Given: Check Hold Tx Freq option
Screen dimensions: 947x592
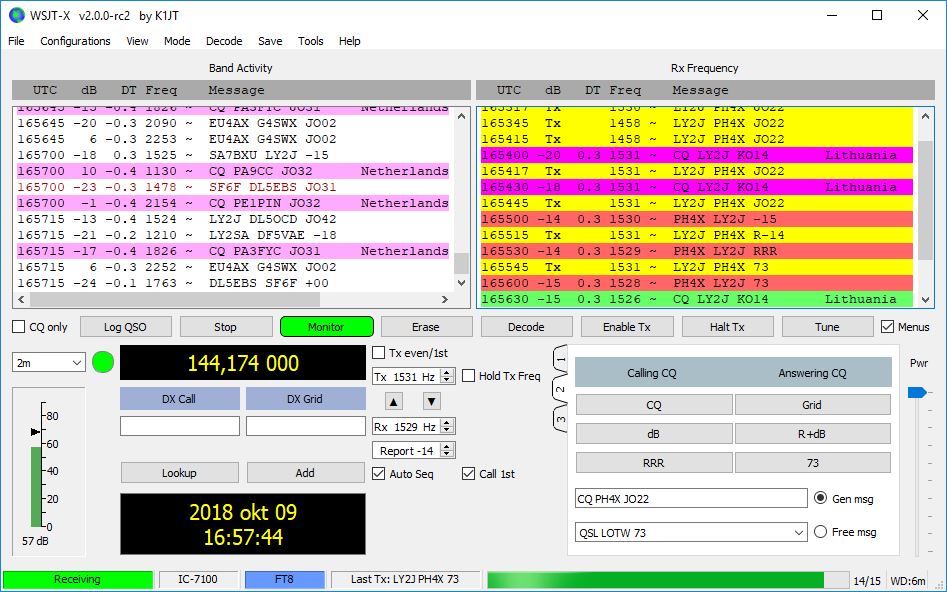Looking at the screenshot, I should (x=469, y=376).
